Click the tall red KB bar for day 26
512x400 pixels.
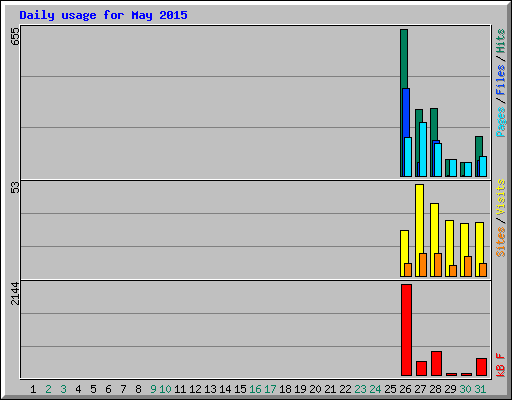click(x=406, y=330)
